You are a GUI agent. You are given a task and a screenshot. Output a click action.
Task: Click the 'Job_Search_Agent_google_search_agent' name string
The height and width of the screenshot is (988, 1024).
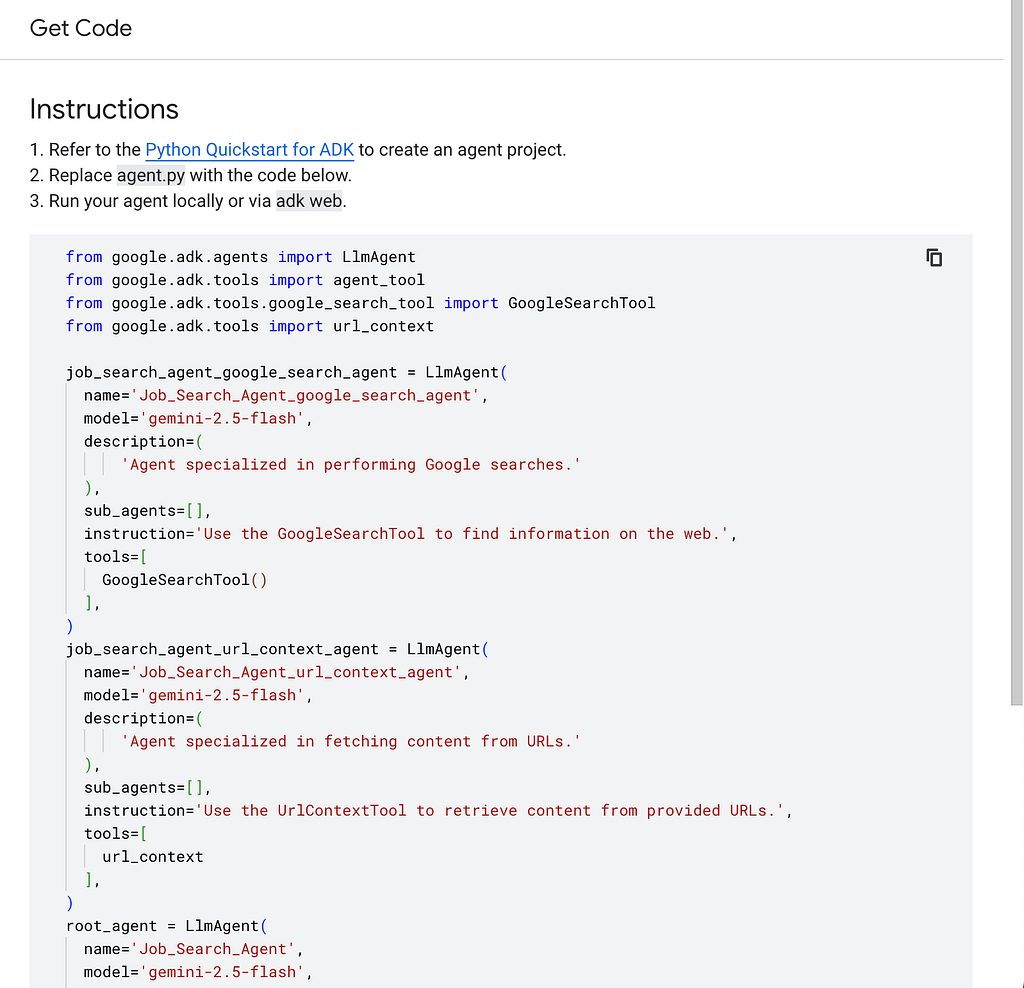tap(305, 395)
